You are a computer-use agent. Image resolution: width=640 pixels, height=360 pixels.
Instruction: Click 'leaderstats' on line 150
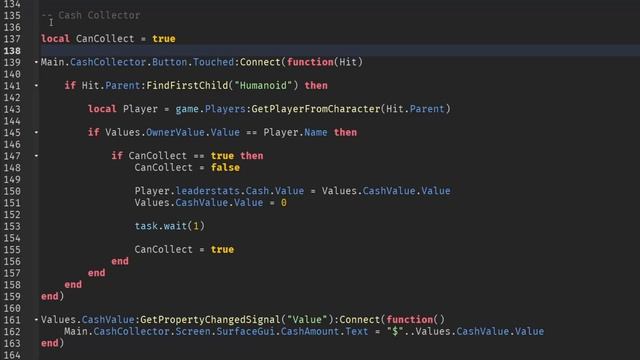[x=207, y=191]
